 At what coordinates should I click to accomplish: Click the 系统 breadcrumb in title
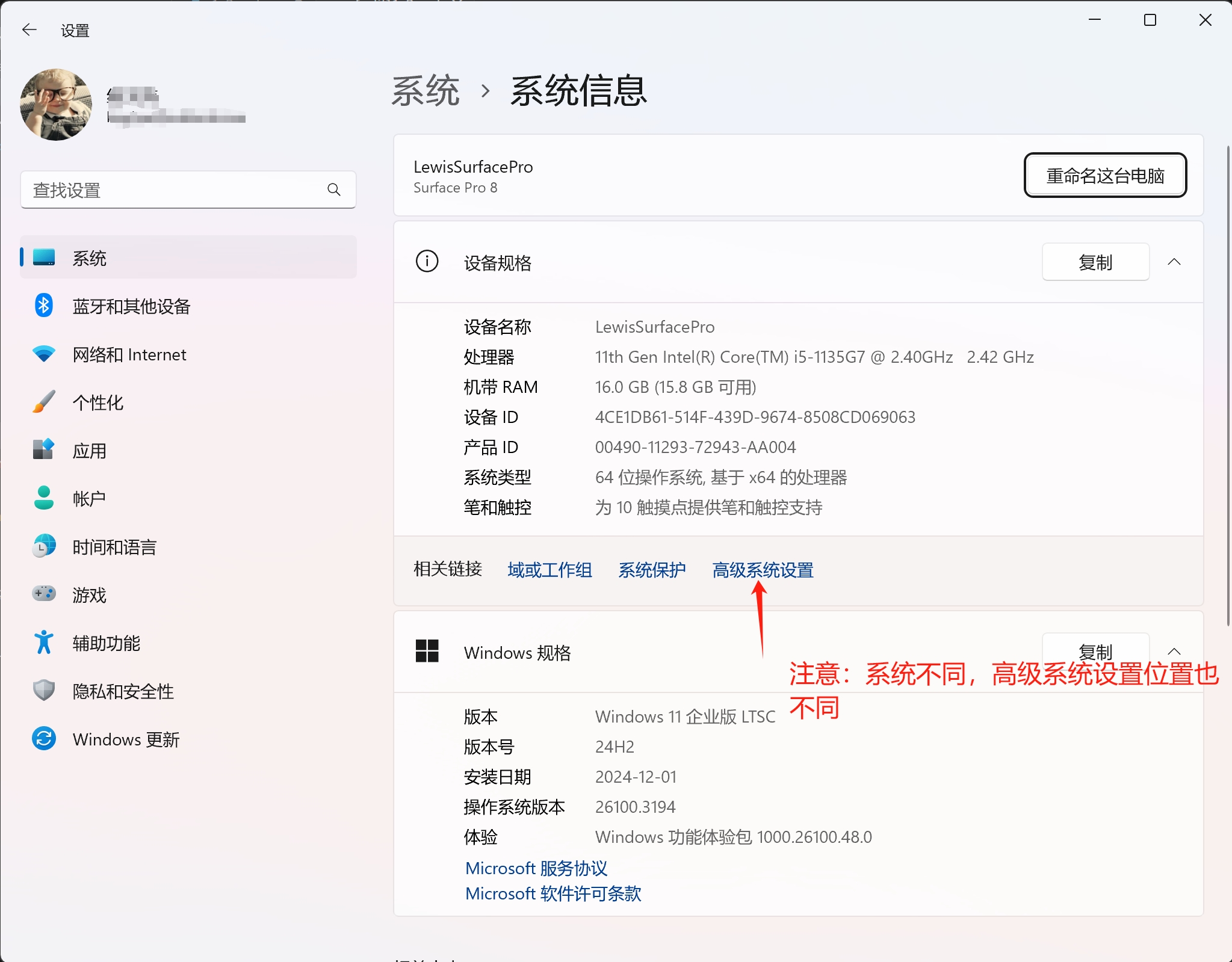(x=426, y=91)
